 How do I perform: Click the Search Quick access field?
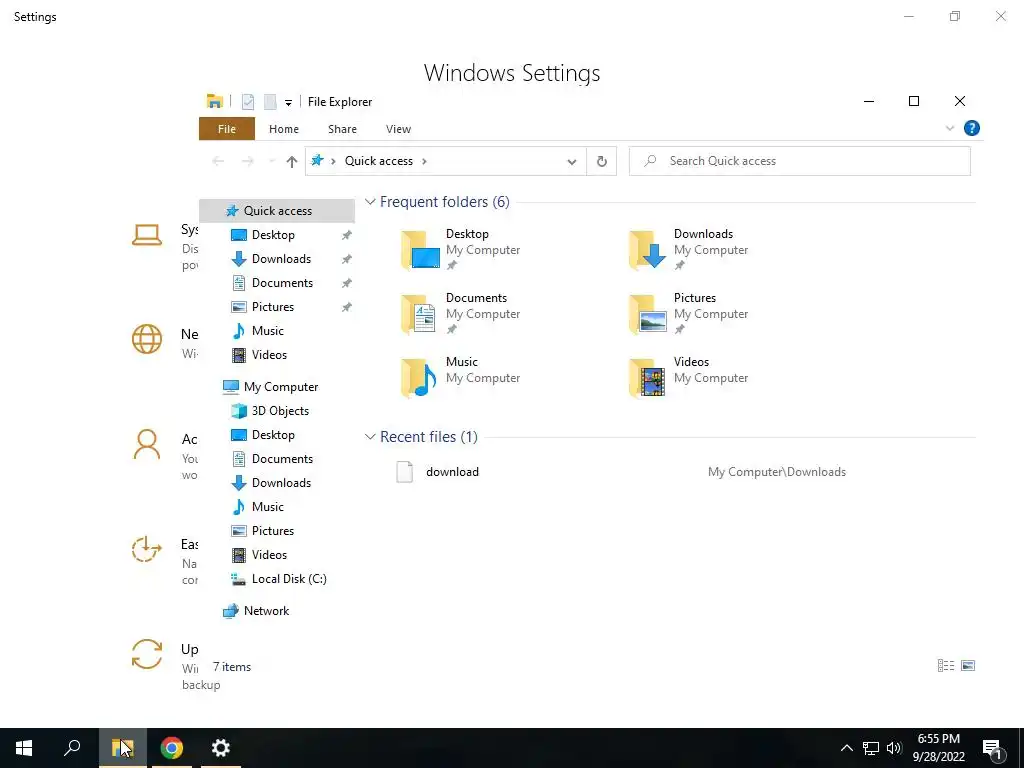click(799, 161)
